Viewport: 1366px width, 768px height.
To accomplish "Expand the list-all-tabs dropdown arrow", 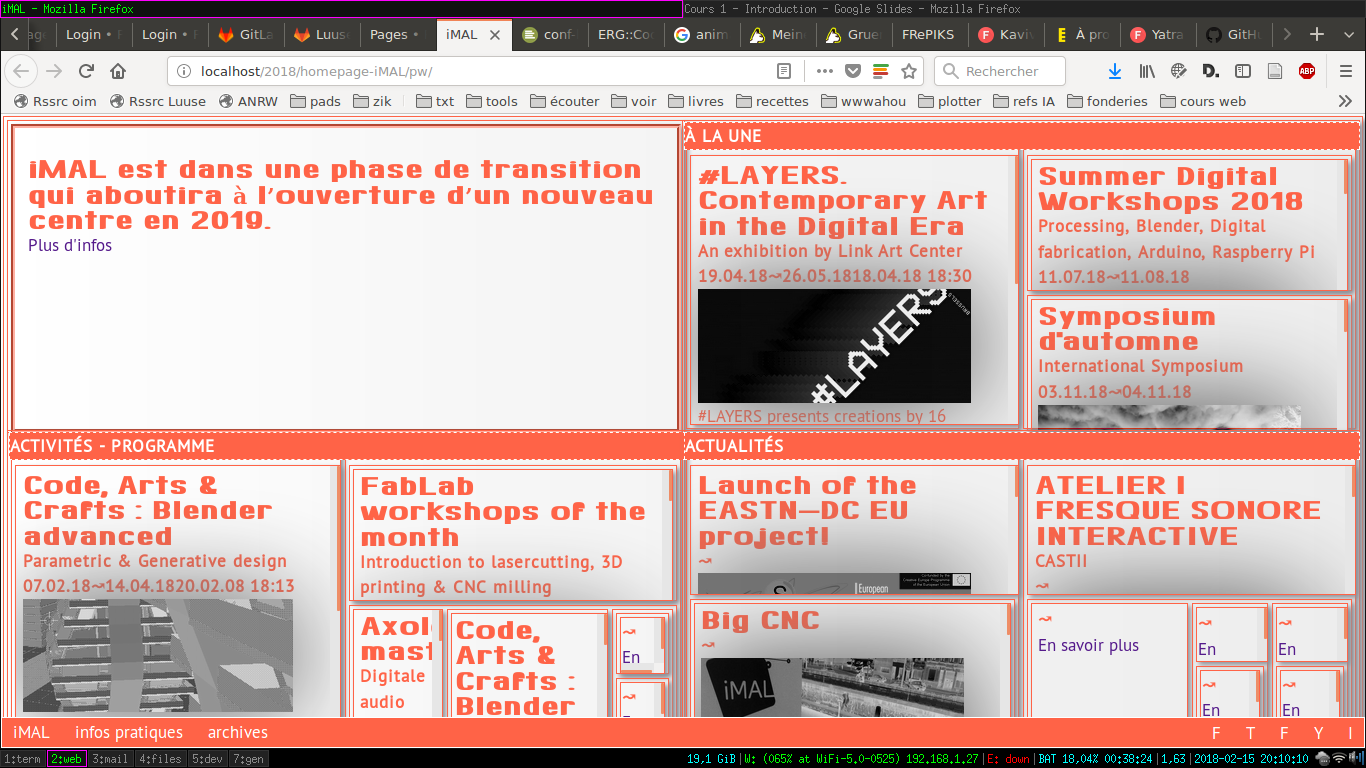I will point(1345,34).
